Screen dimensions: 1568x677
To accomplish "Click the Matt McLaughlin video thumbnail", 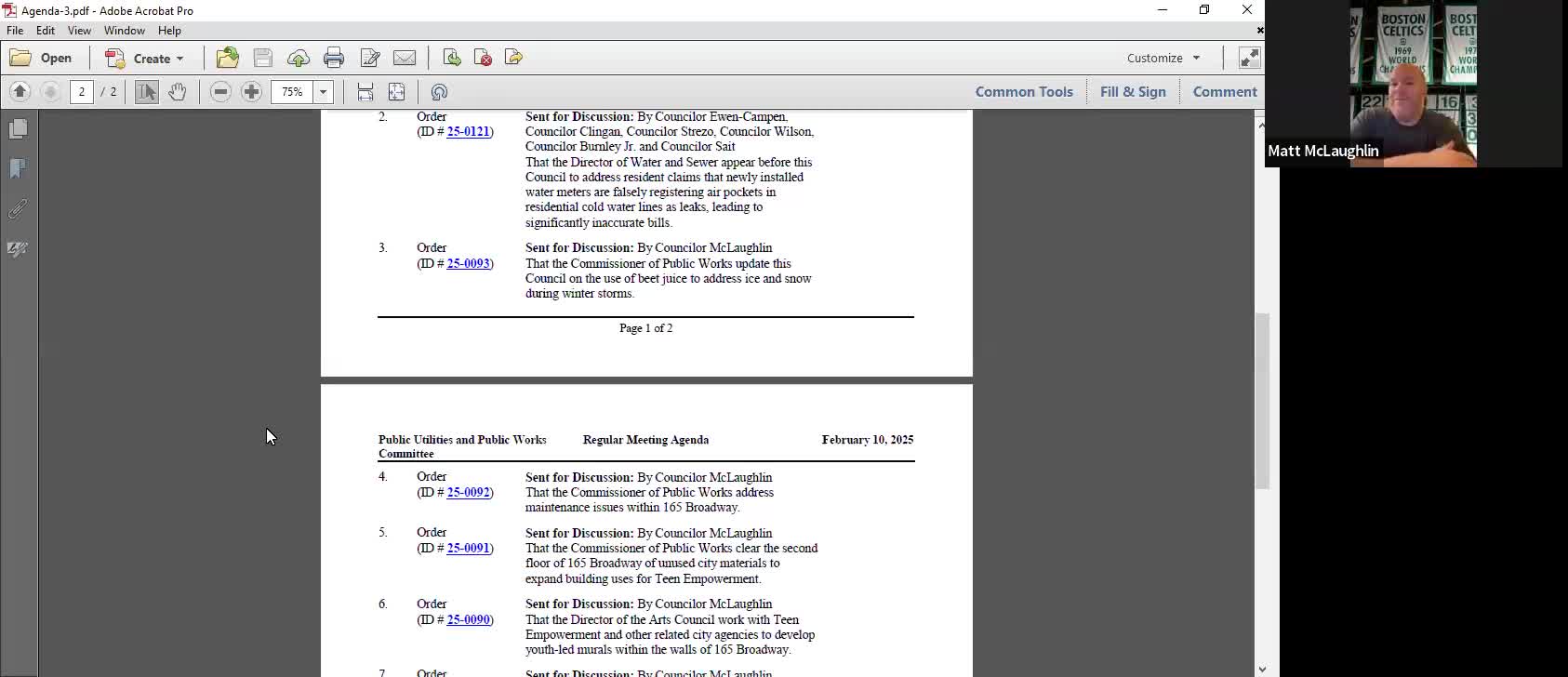I will click(x=1413, y=84).
